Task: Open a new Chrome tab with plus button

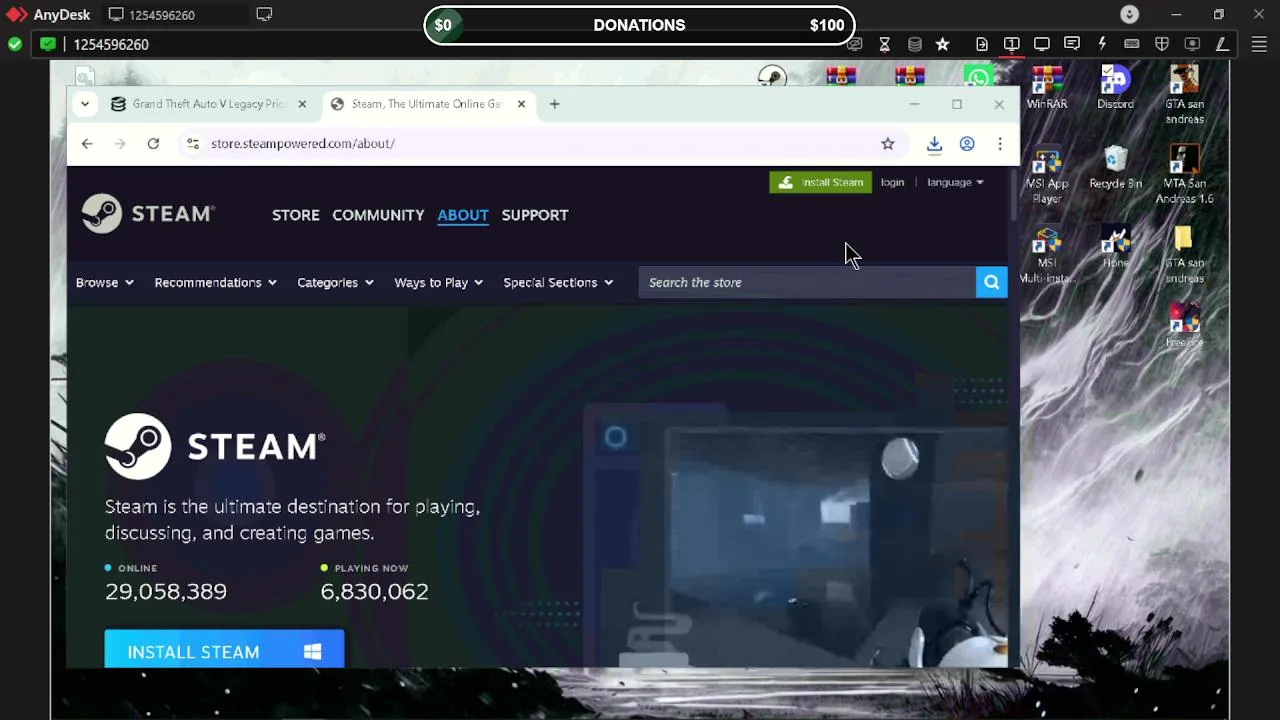Action: (x=554, y=104)
